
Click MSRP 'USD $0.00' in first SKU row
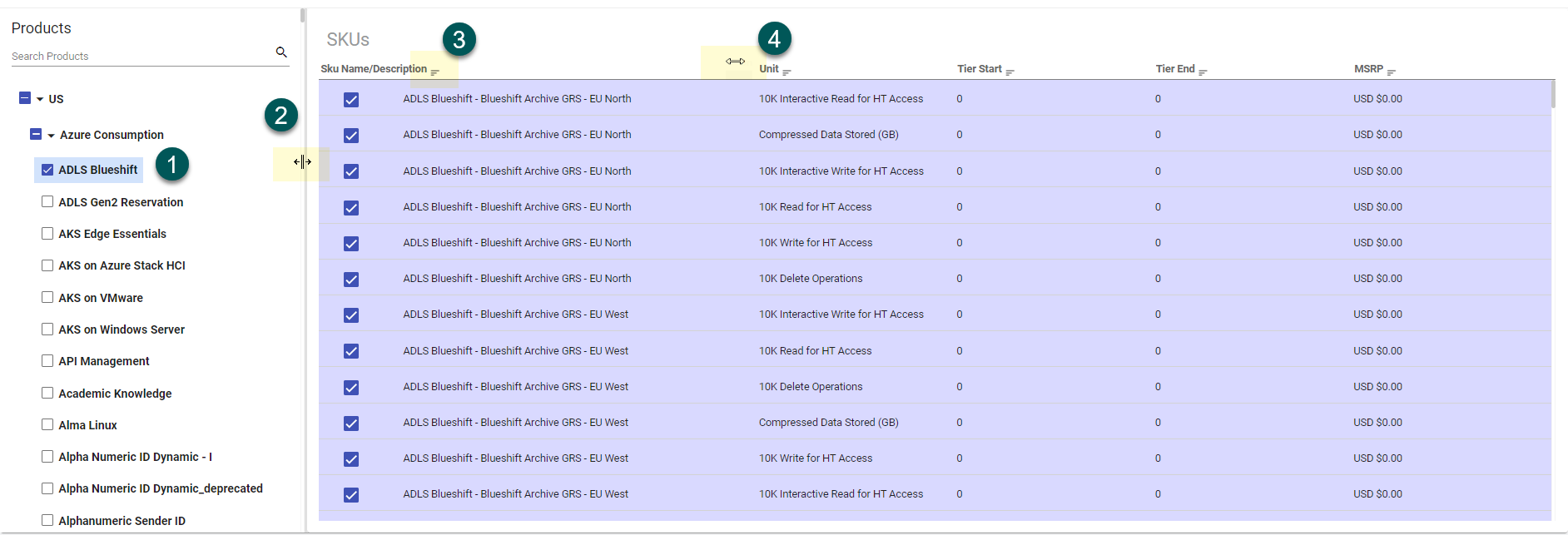1377,99
